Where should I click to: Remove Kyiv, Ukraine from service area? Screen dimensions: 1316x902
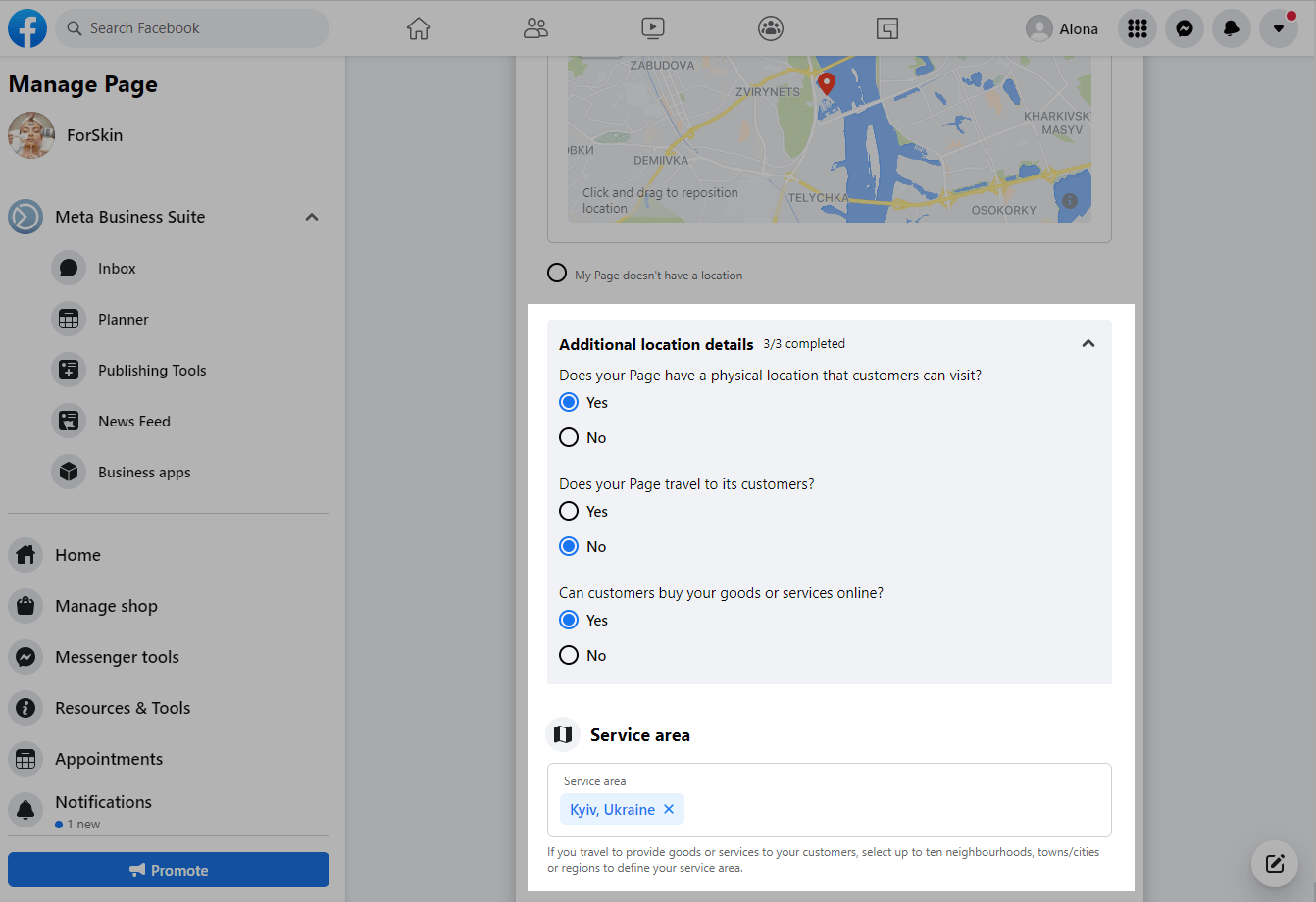669,809
